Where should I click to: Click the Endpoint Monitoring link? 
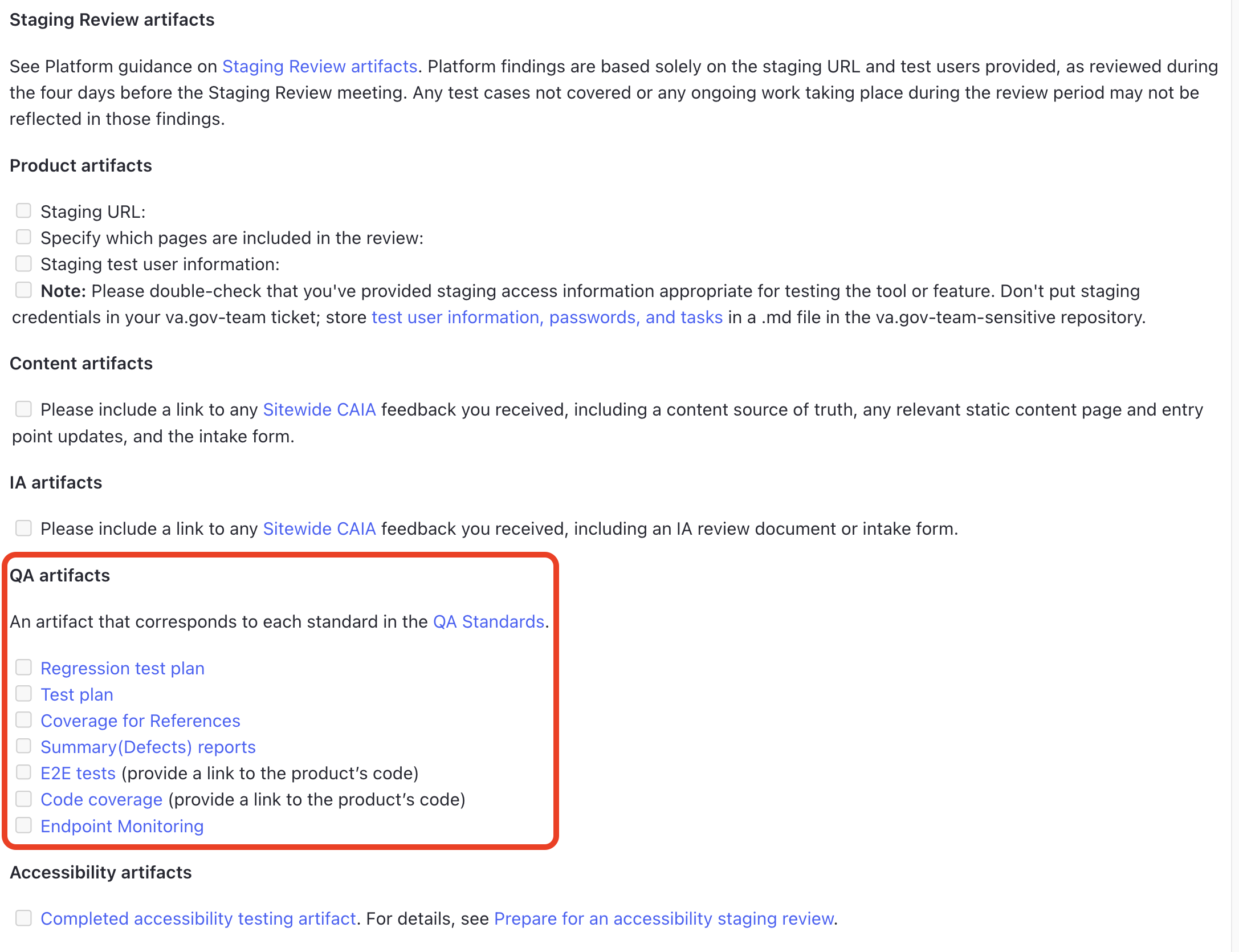click(122, 826)
